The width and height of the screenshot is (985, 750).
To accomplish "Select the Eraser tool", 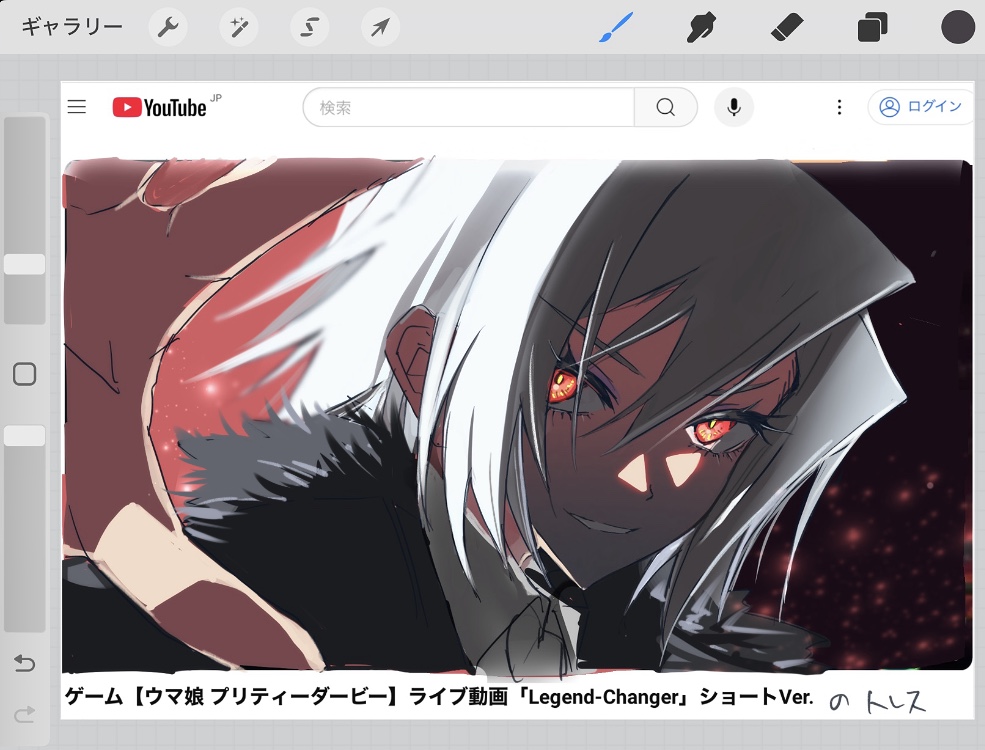I will 787,27.
